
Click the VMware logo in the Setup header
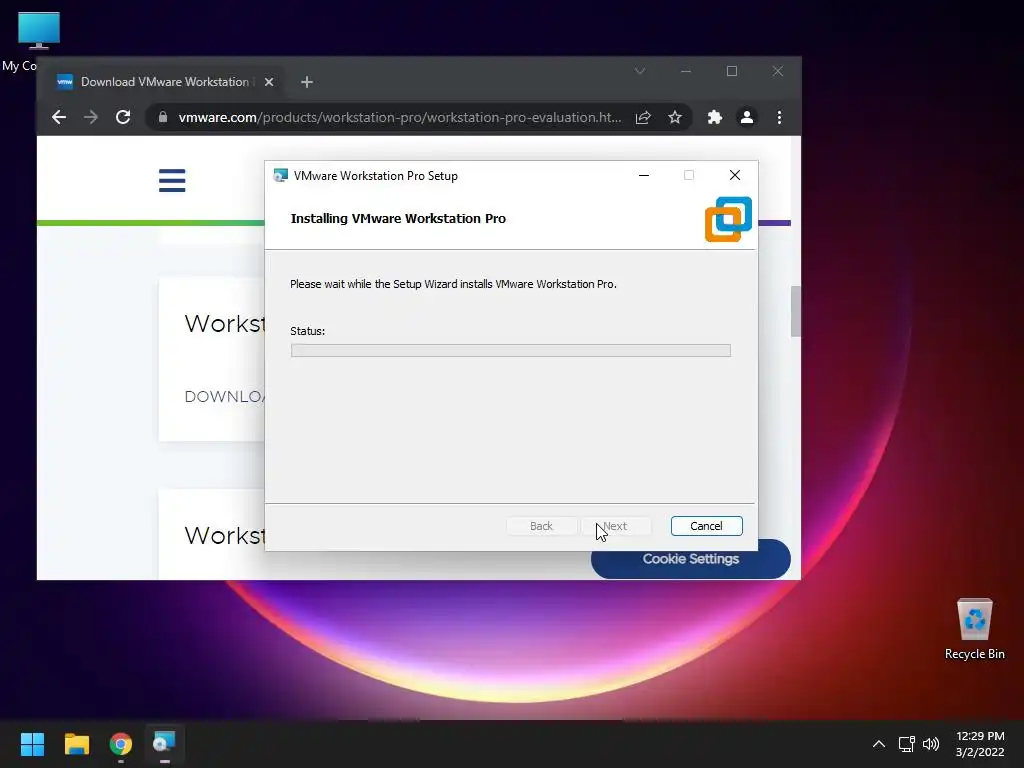click(x=728, y=219)
